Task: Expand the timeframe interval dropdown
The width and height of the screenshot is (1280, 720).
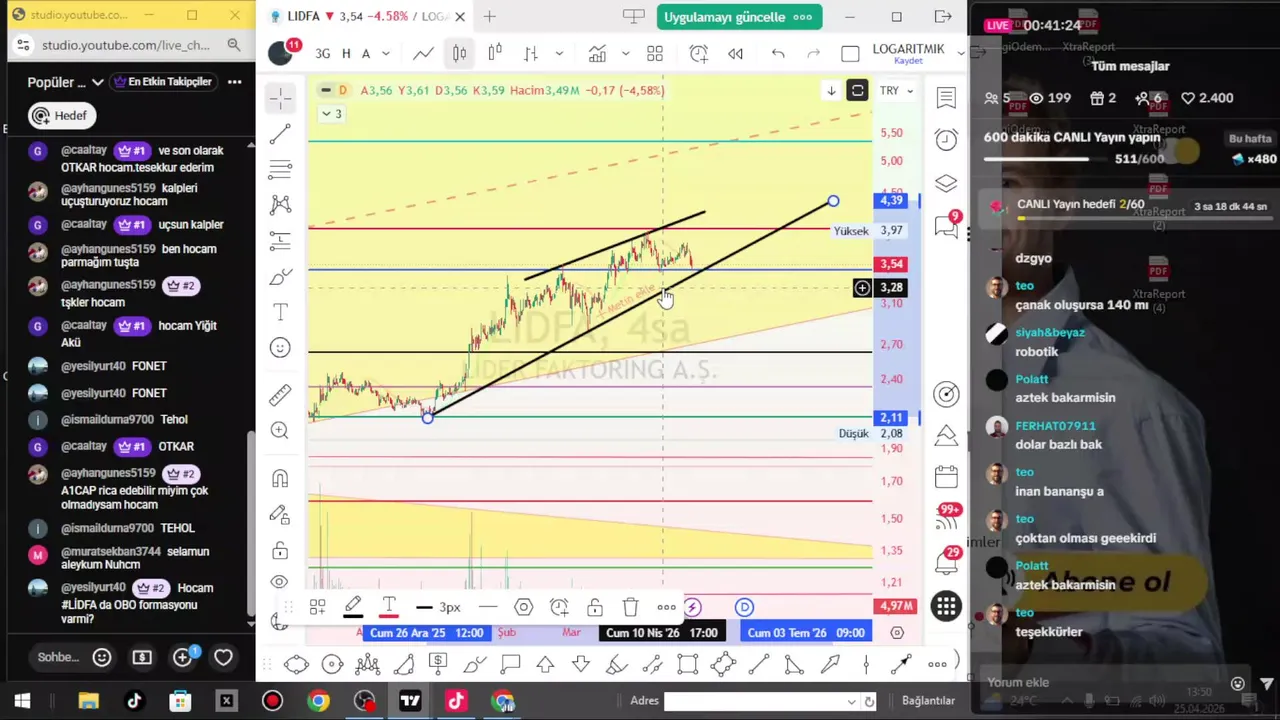Action: click(x=385, y=53)
